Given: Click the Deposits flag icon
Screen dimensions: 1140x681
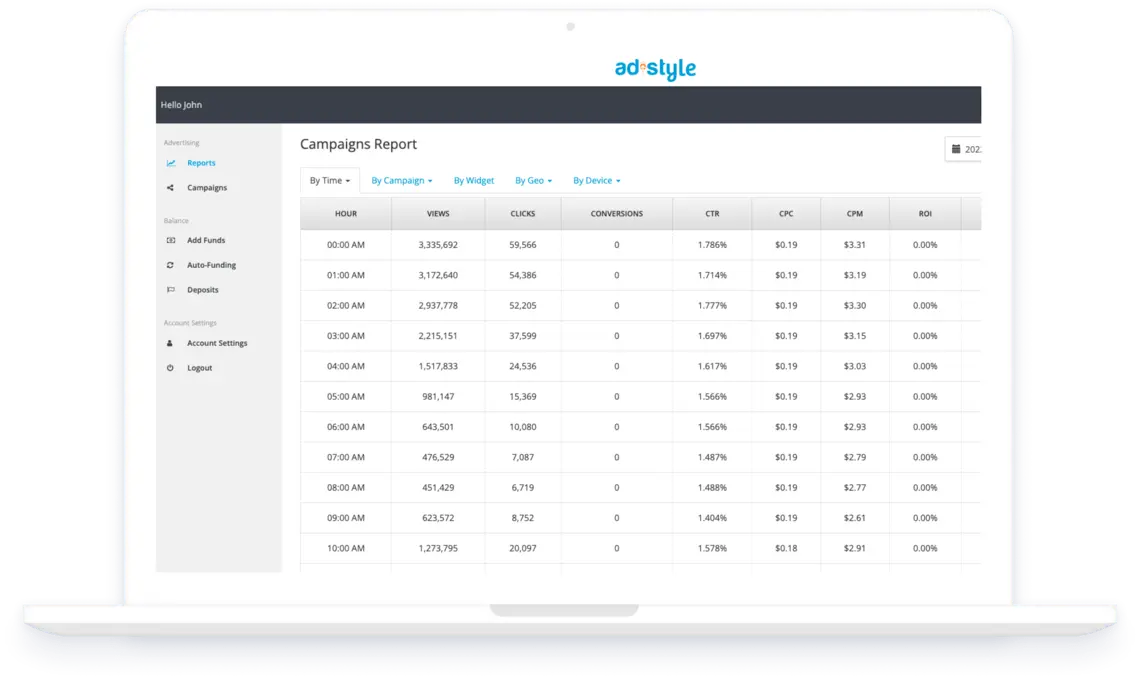Looking at the screenshot, I should click(x=171, y=290).
